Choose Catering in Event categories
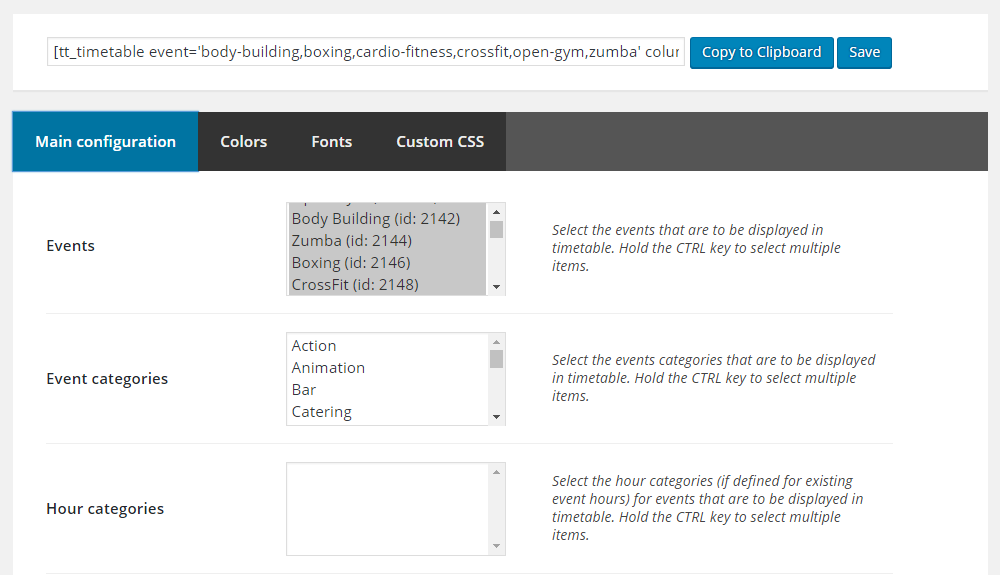This screenshot has width=1000, height=575. (x=321, y=412)
